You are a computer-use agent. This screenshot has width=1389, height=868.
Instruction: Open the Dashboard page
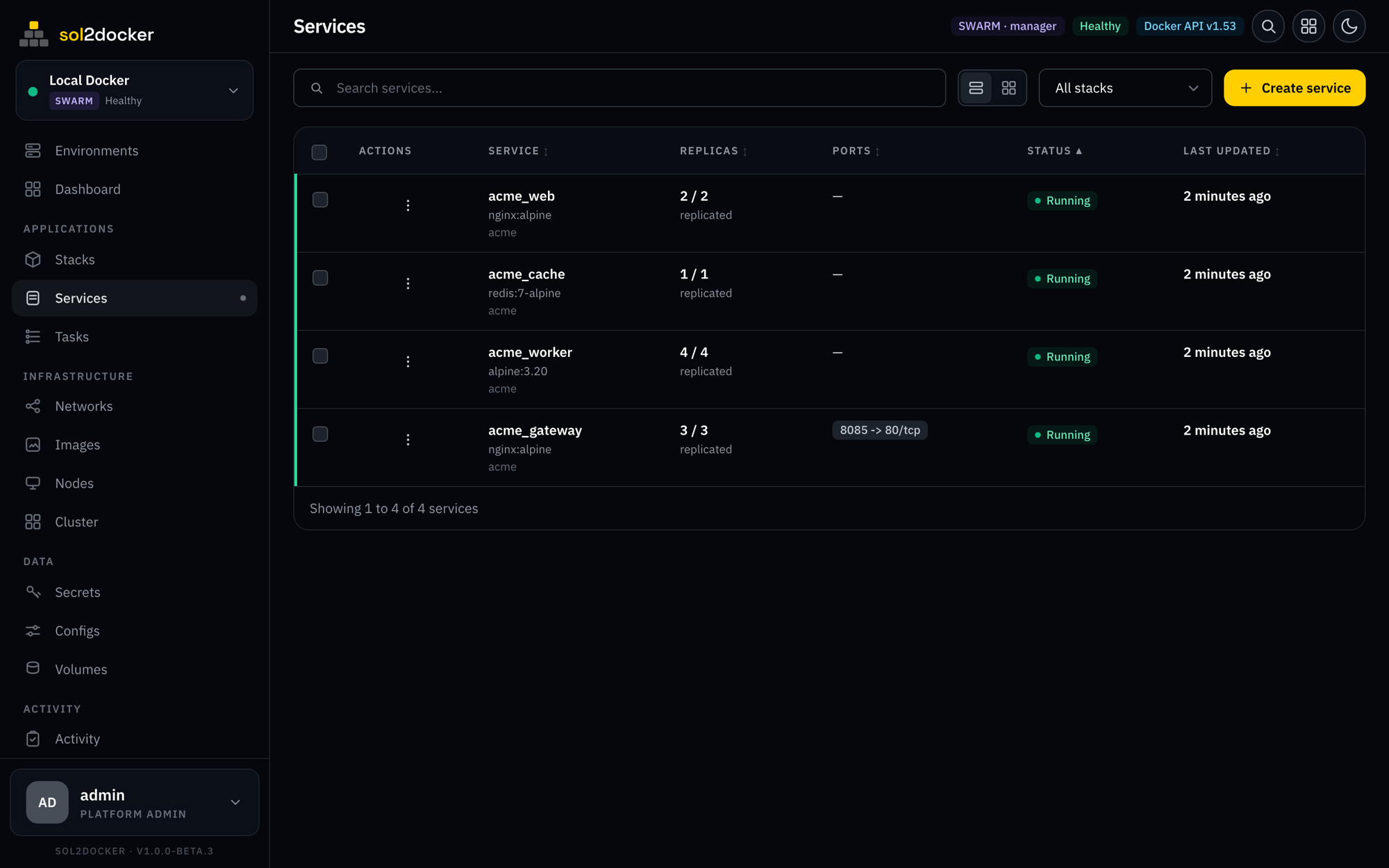[135, 189]
